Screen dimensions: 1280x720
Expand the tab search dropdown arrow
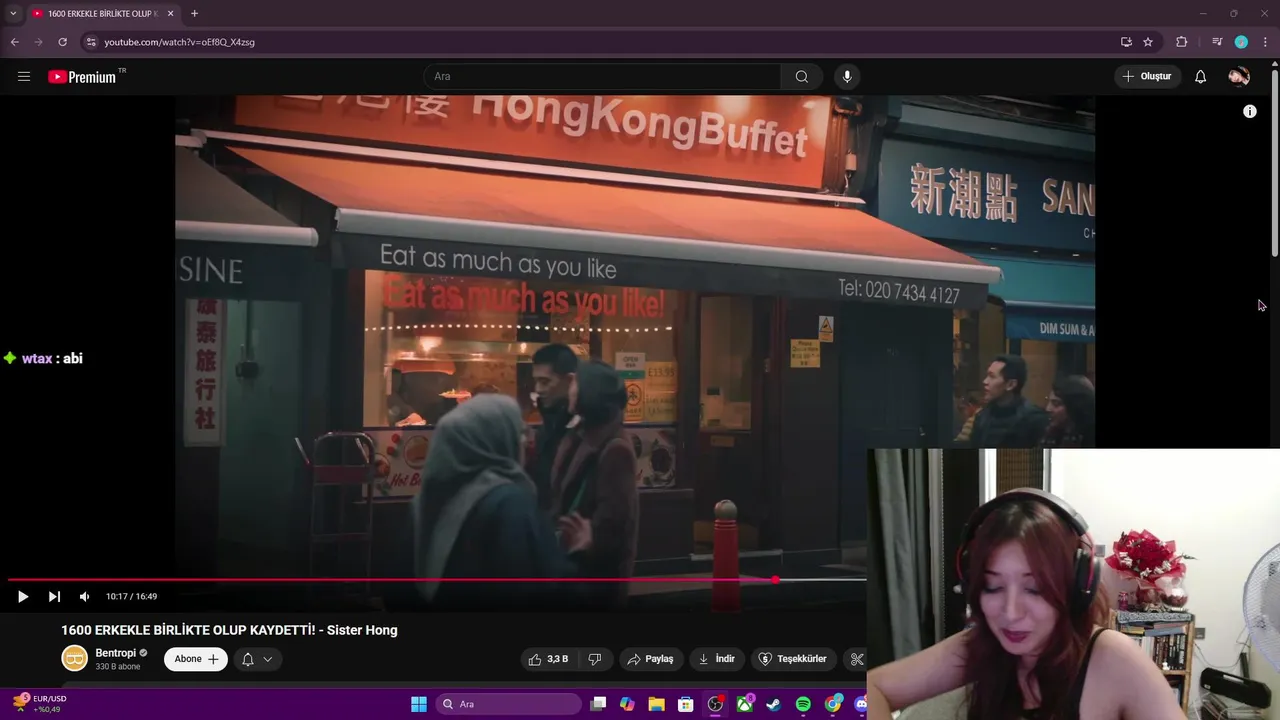13,14
